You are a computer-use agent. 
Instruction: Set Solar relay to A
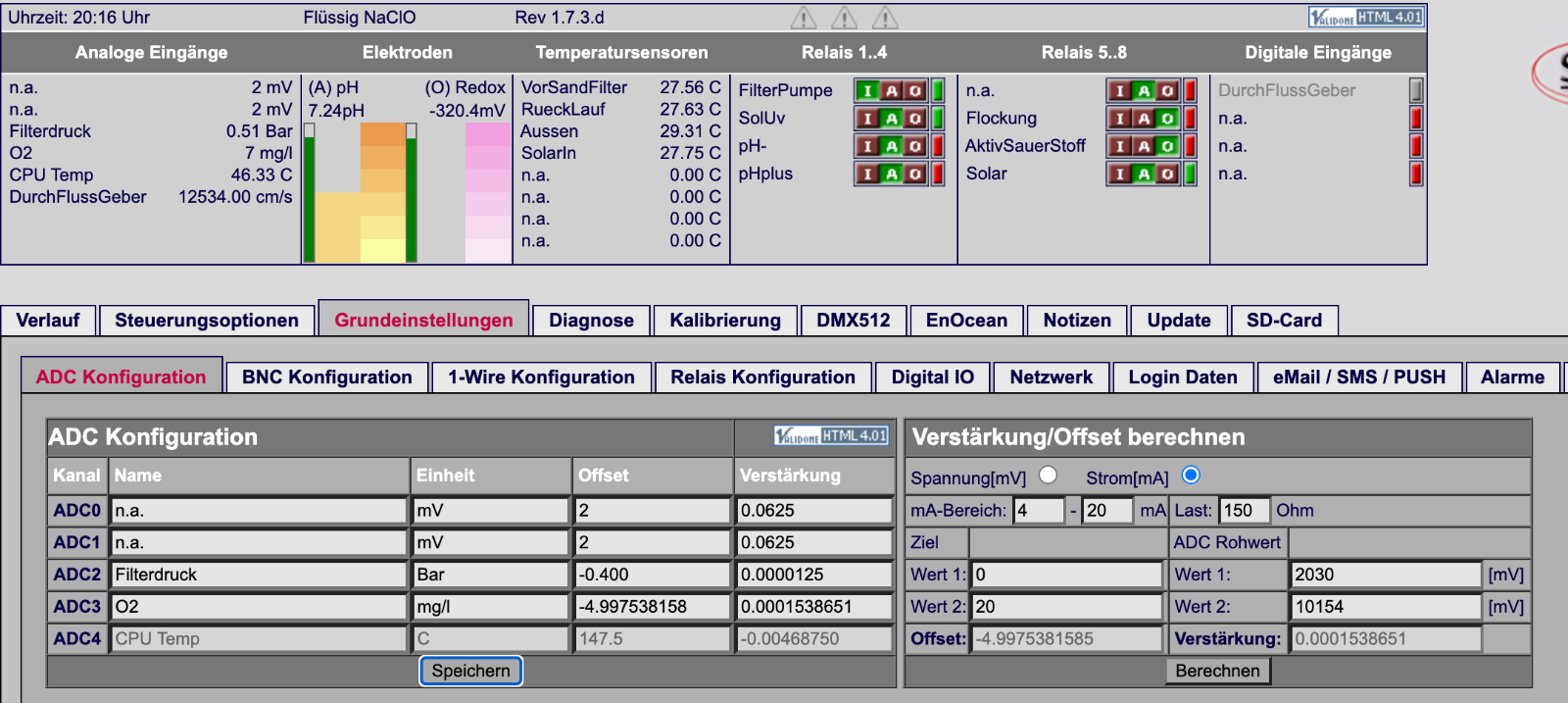1144,174
